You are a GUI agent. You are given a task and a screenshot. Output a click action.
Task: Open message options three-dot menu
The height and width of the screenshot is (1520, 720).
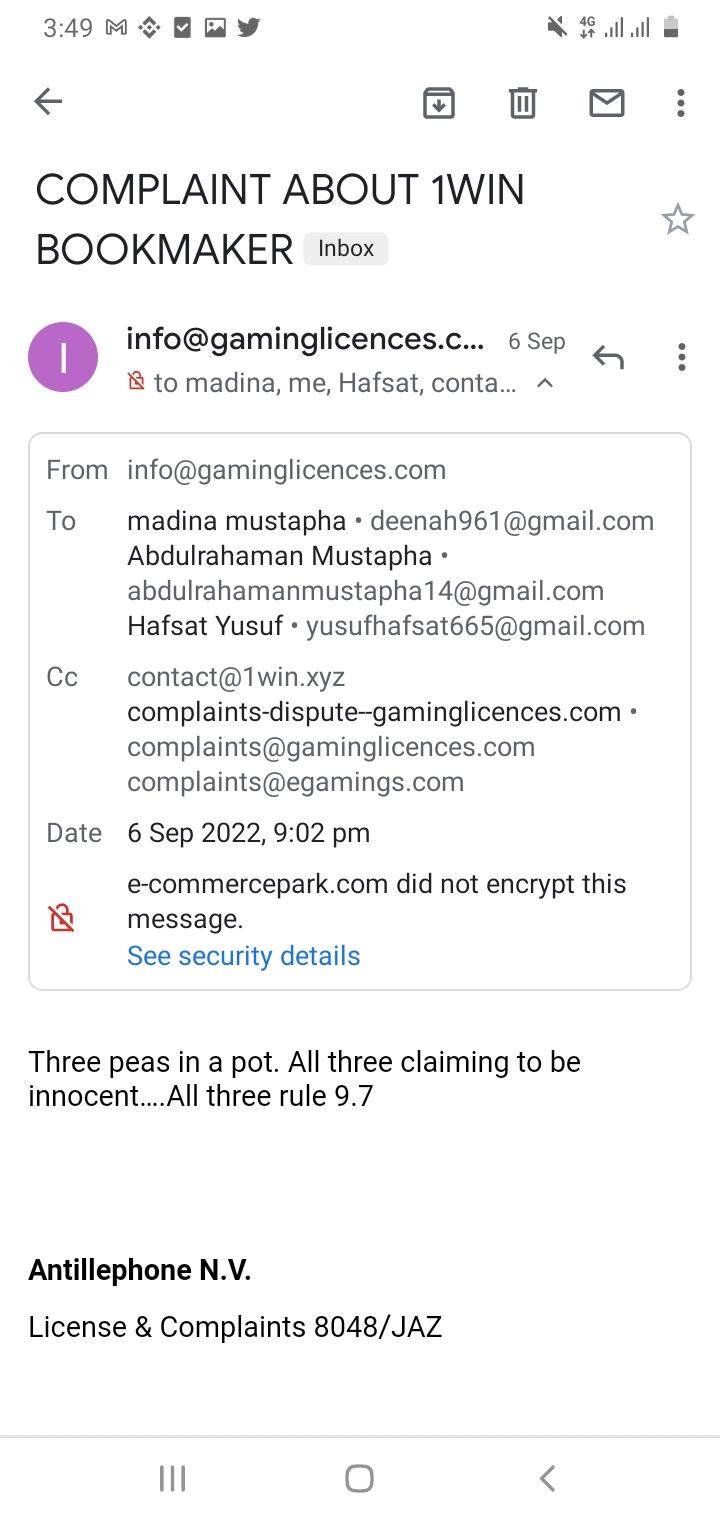(681, 357)
